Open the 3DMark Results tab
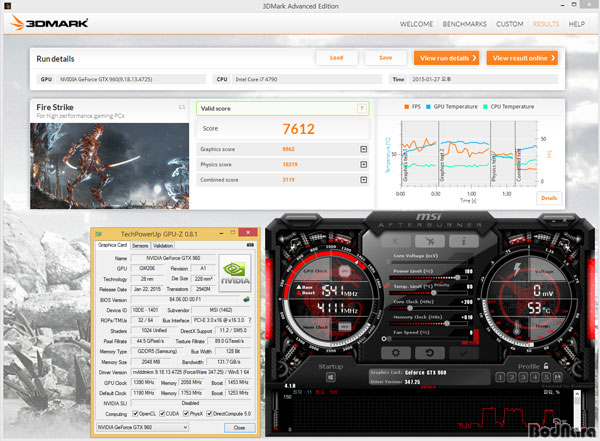The width and height of the screenshot is (600, 441). tap(546, 24)
